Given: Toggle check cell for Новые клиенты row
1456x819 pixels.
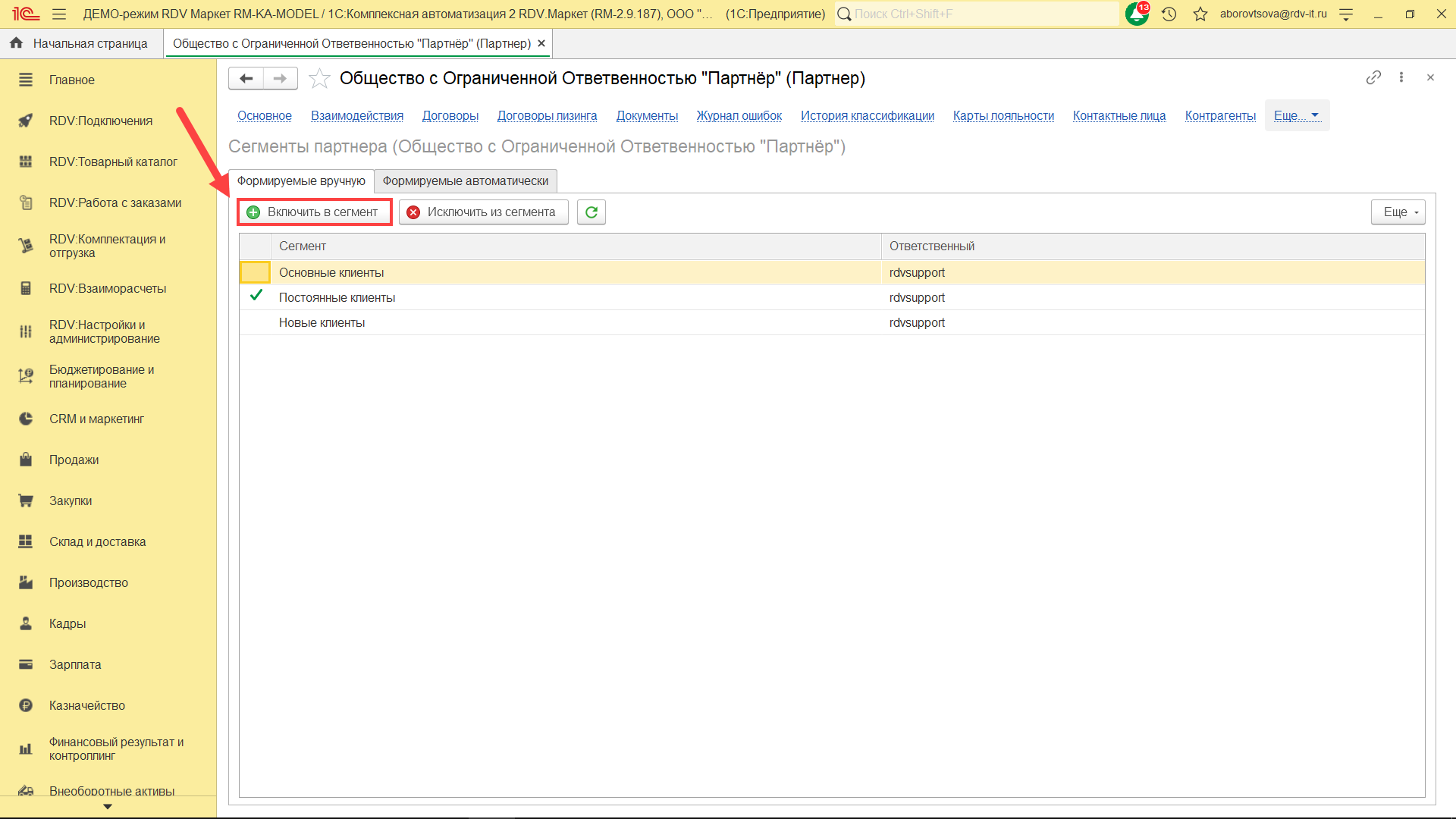Looking at the screenshot, I should [x=256, y=322].
